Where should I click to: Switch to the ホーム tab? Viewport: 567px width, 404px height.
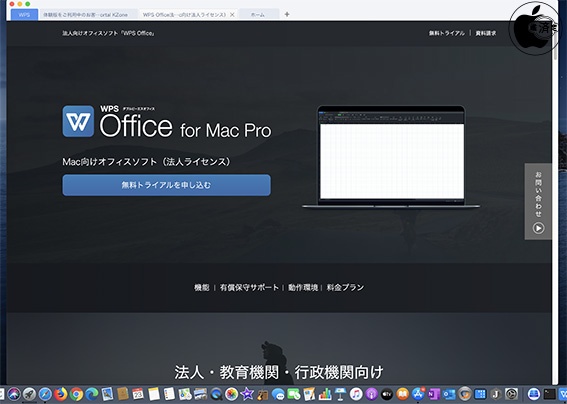coord(257,15)
